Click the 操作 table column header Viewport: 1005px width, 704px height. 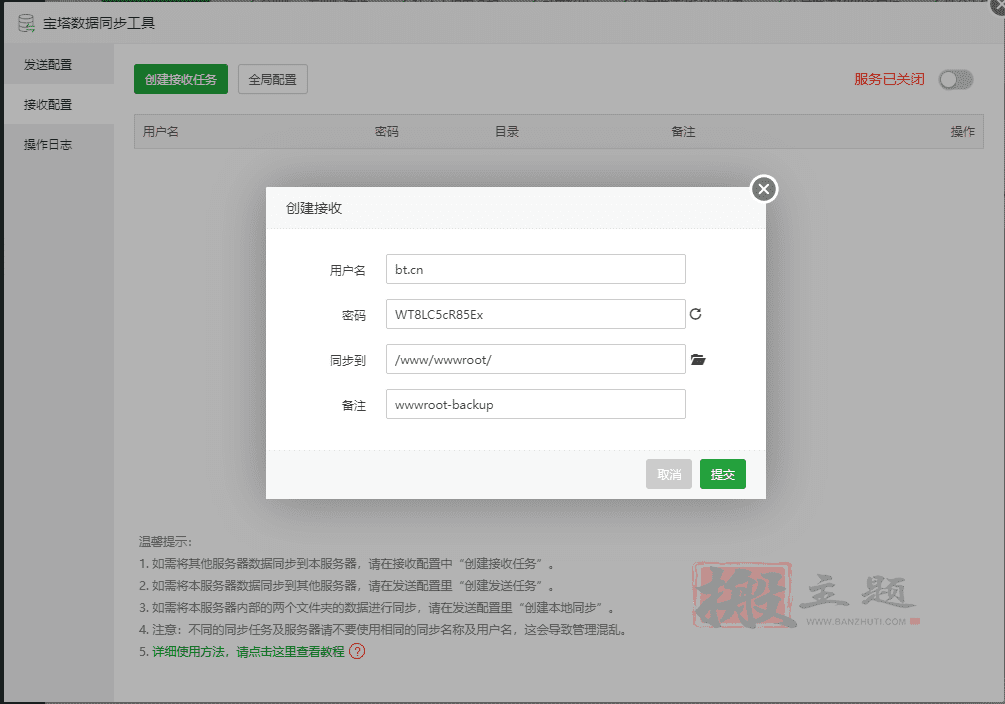click(x=962, y=131)
